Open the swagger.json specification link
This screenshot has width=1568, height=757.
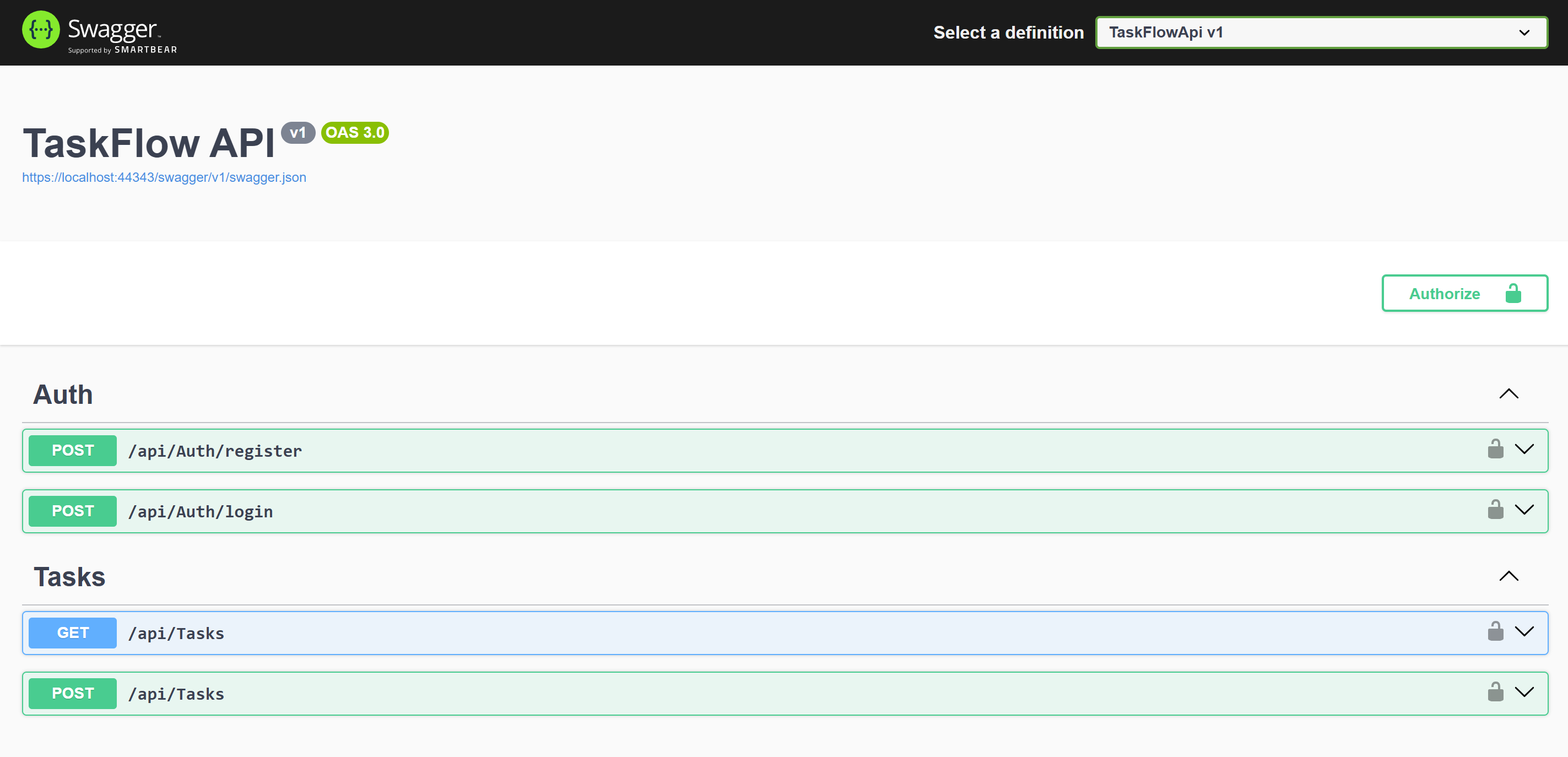coord(164,177)
